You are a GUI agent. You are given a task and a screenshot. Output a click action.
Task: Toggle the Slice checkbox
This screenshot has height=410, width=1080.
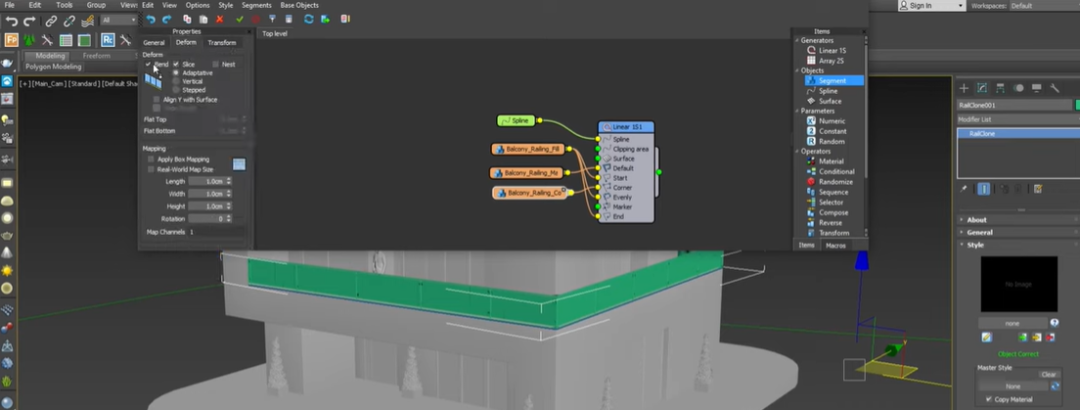(175, 64)
